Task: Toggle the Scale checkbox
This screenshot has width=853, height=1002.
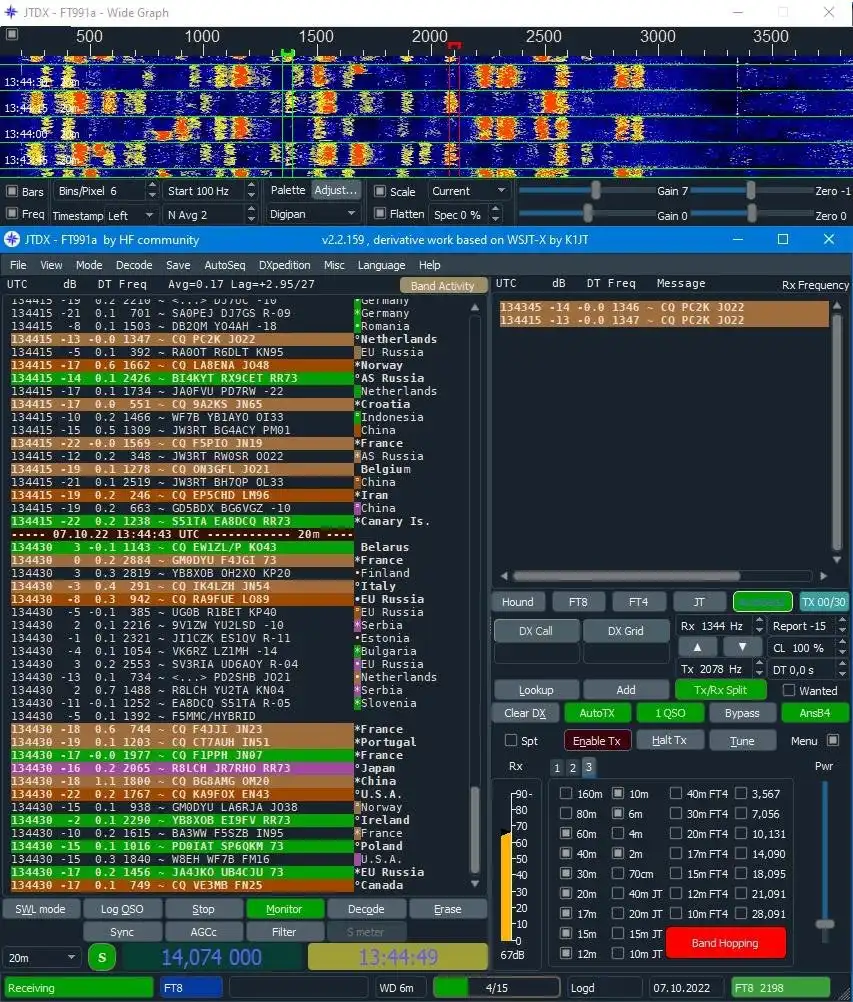Action: (380, 191)
